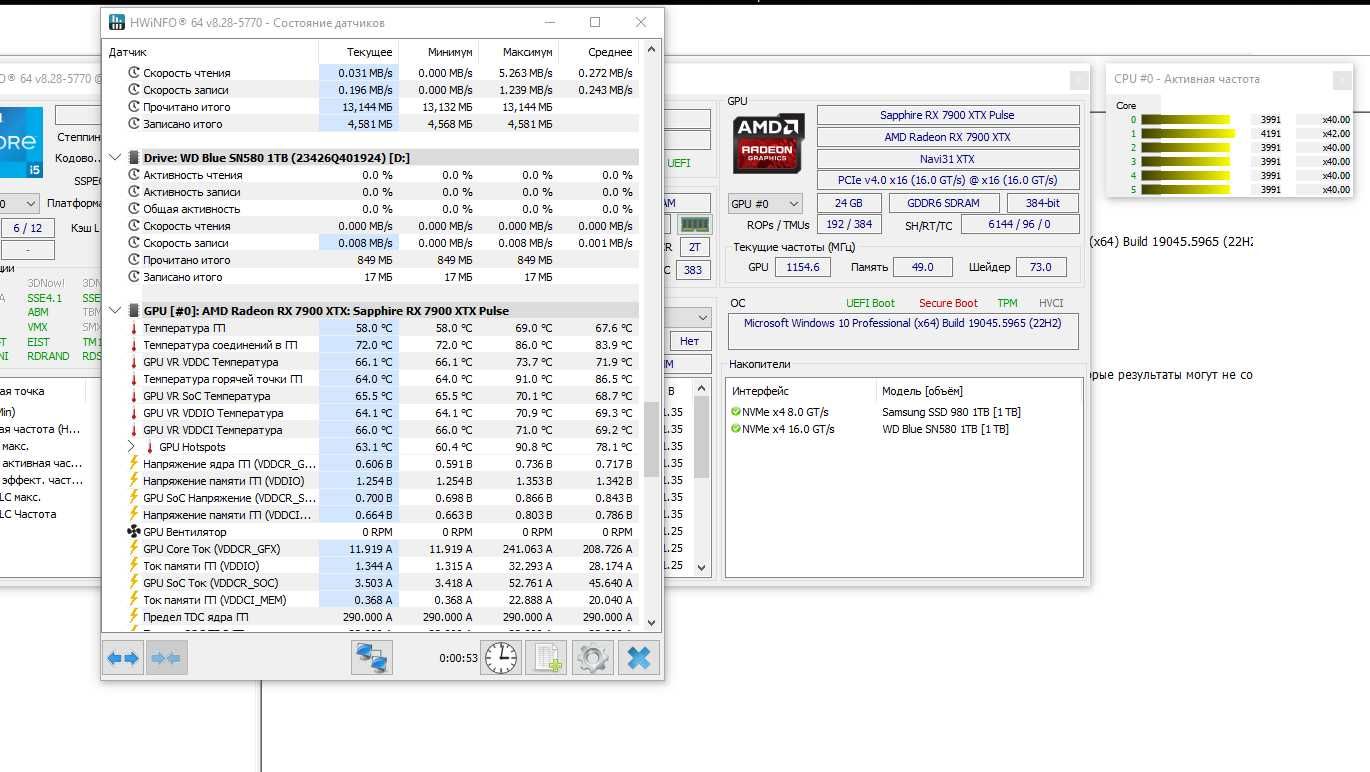The image size is (1370, 772).
Task: Click Core 1 frequency bar at 4191
Action: pos(1188,133)
